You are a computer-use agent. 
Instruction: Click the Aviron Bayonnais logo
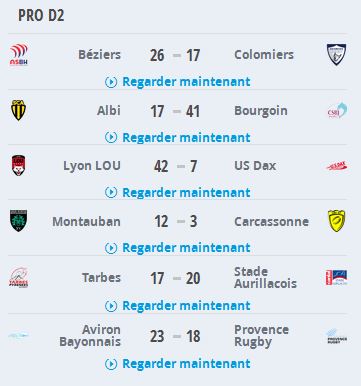click(x=19, y=335)
